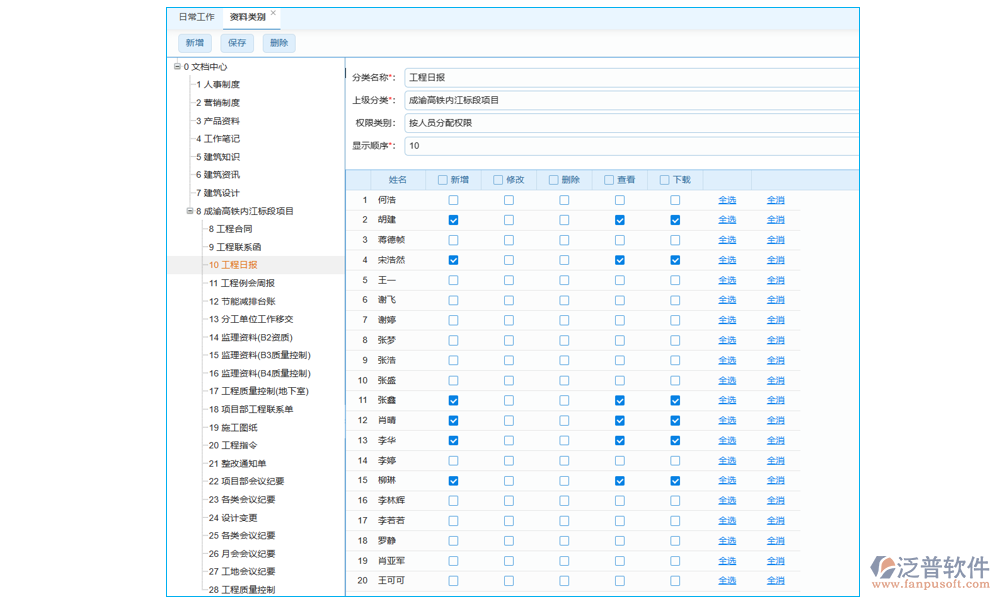This screenshot has height=600, width=1000.
Task: Click the 新增 button
Action: (x=194, y=42)
